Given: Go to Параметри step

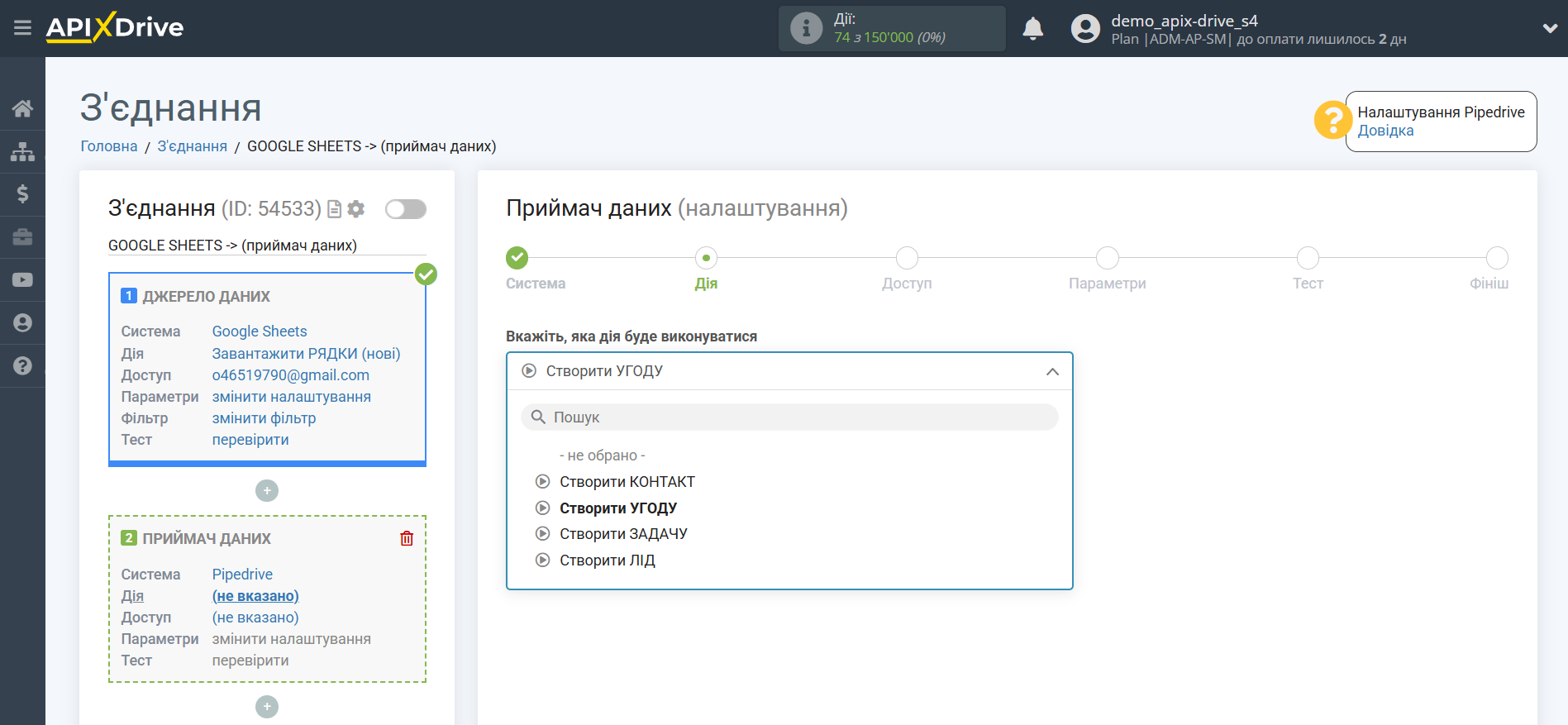Looking at the screenshot, I should [1108, 258].
